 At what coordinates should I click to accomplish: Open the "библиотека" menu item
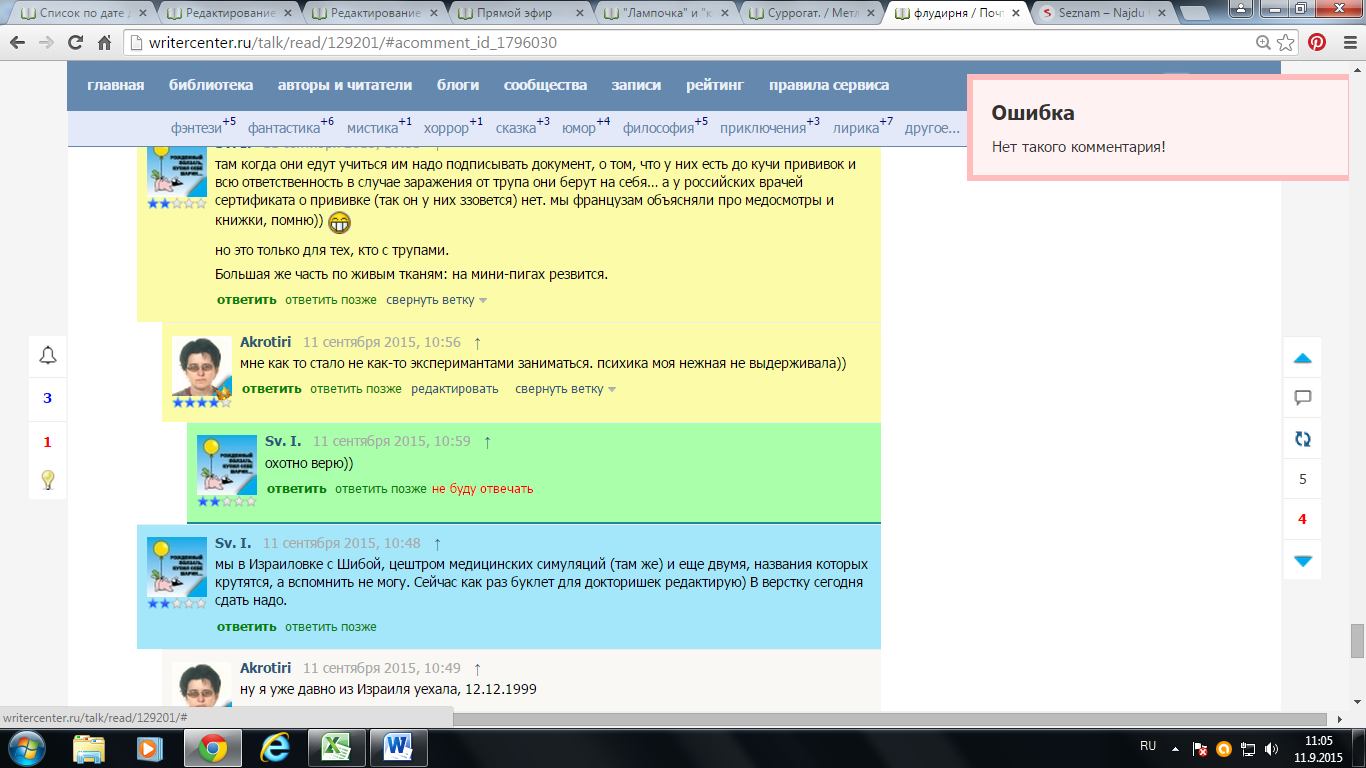pos(211,85)
